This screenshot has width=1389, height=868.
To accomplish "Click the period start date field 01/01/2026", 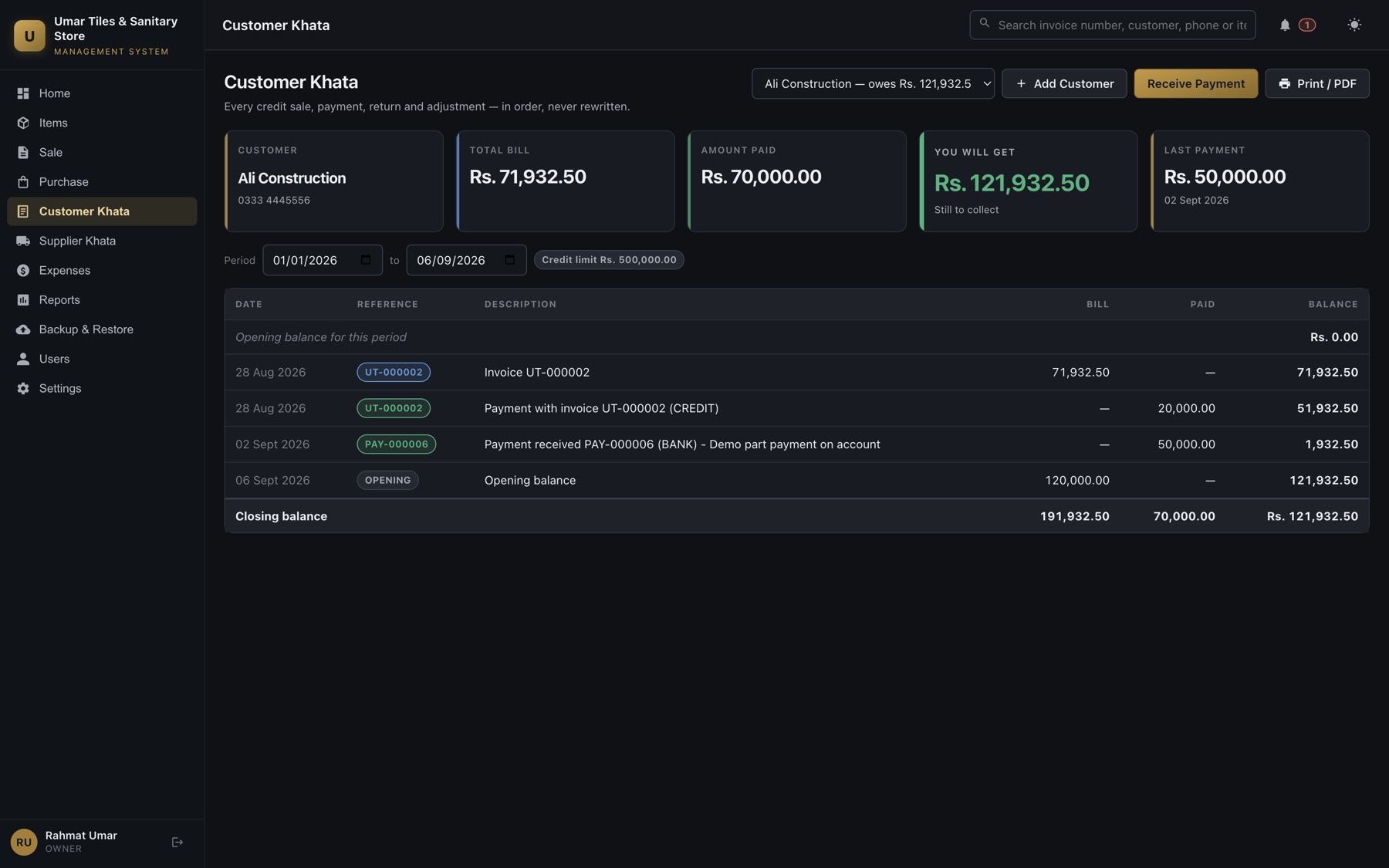I will point(322,260).
